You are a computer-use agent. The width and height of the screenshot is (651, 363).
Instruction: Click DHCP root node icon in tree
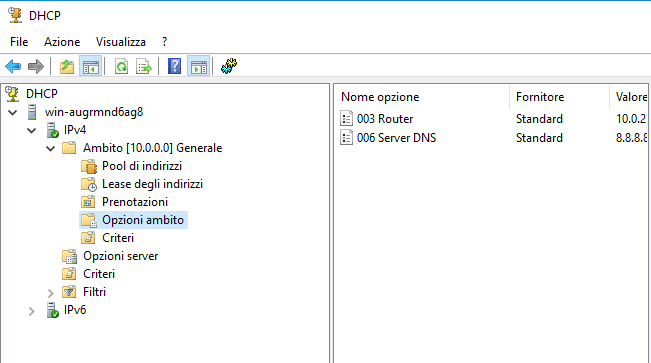pyautogui.click(x=12, y=94)
